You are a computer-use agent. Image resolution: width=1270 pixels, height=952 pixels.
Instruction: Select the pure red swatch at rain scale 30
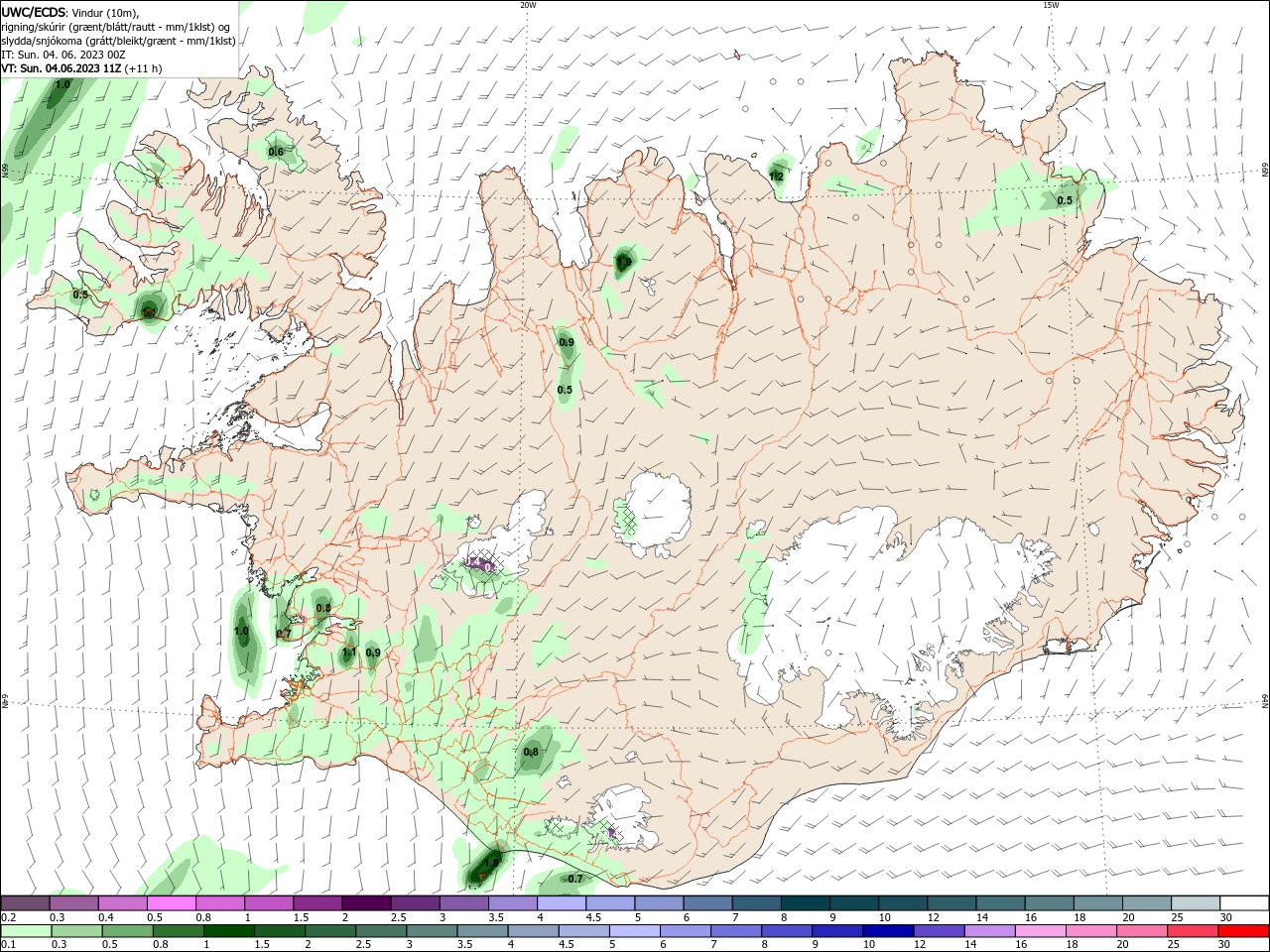pyautogui.click(x=1242, y=931)
